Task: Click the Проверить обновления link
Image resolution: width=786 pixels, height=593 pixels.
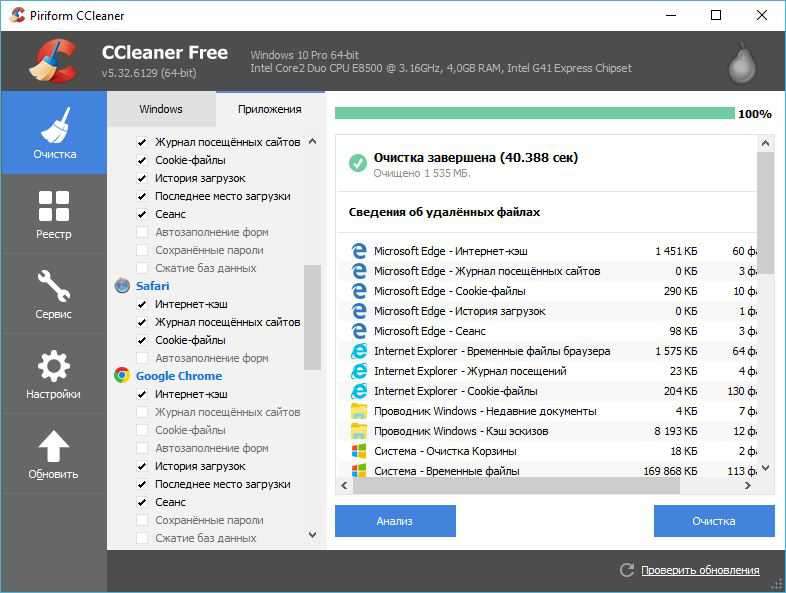Action: pos(700,570)
